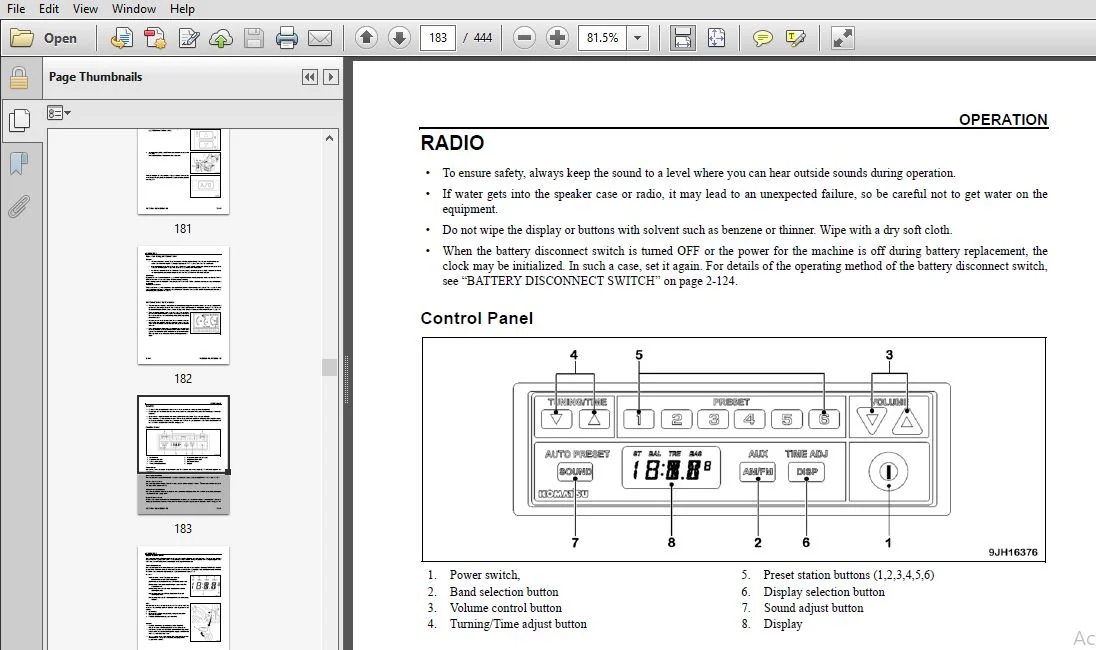Open the Help menu
This screenshot has width=1096, height=650.
click(x=182, y=8)
